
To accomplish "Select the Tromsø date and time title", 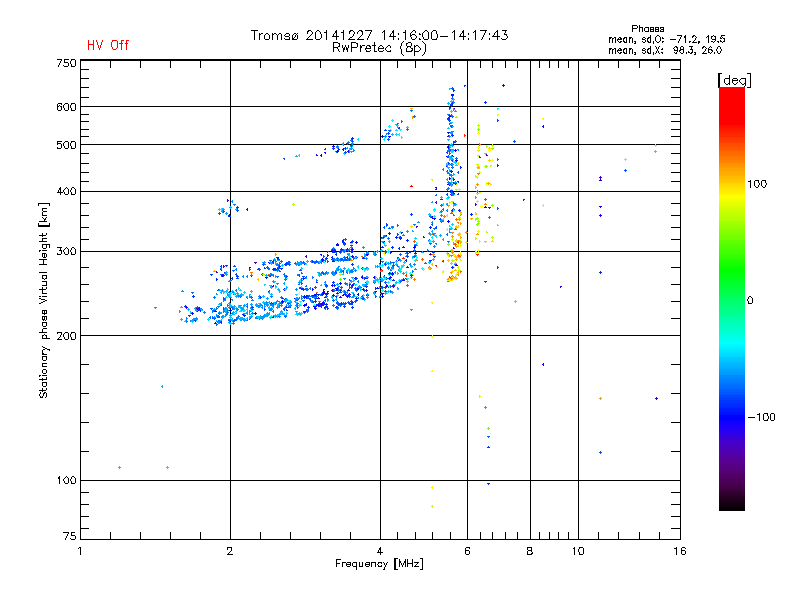I will click(379, 35).
